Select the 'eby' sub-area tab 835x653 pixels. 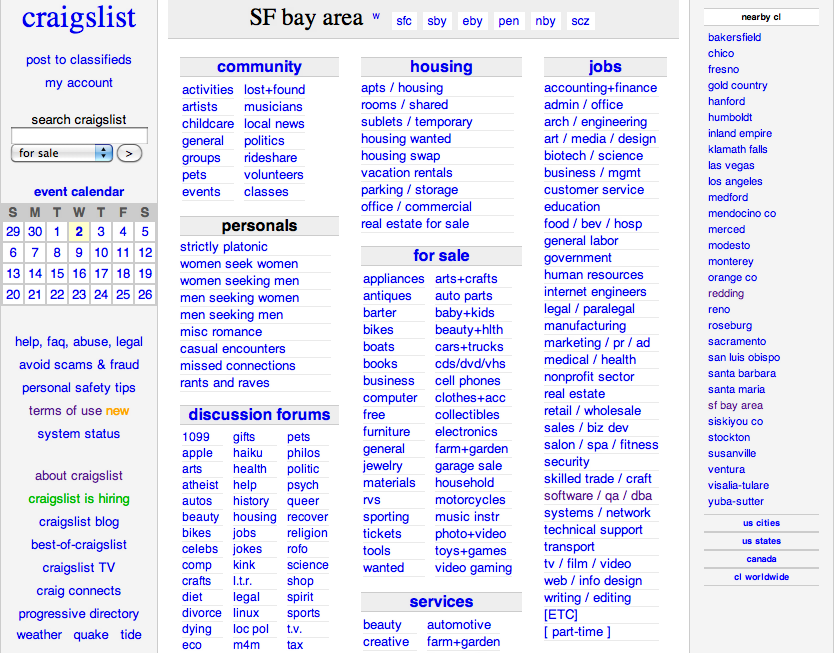pyautogui.click(x=472, y=21)
